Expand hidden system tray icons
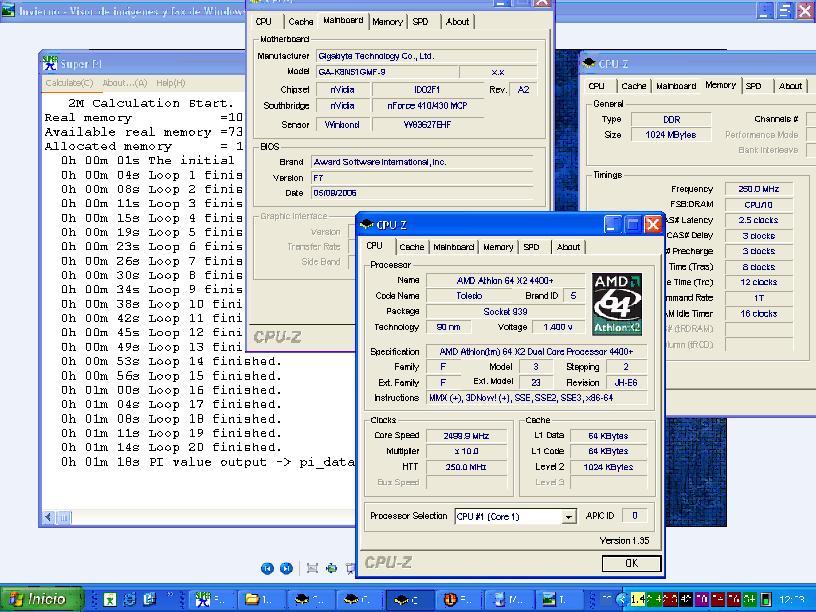This screenshot has width=816, height=612. [620, 600]
